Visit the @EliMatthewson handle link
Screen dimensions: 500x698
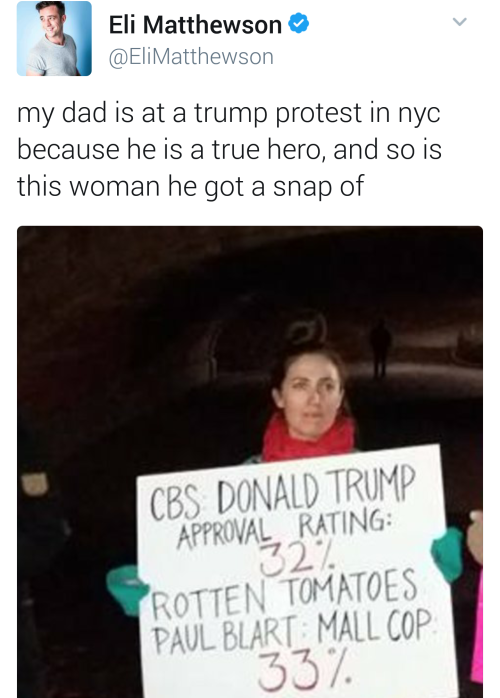tap(191, 57)
